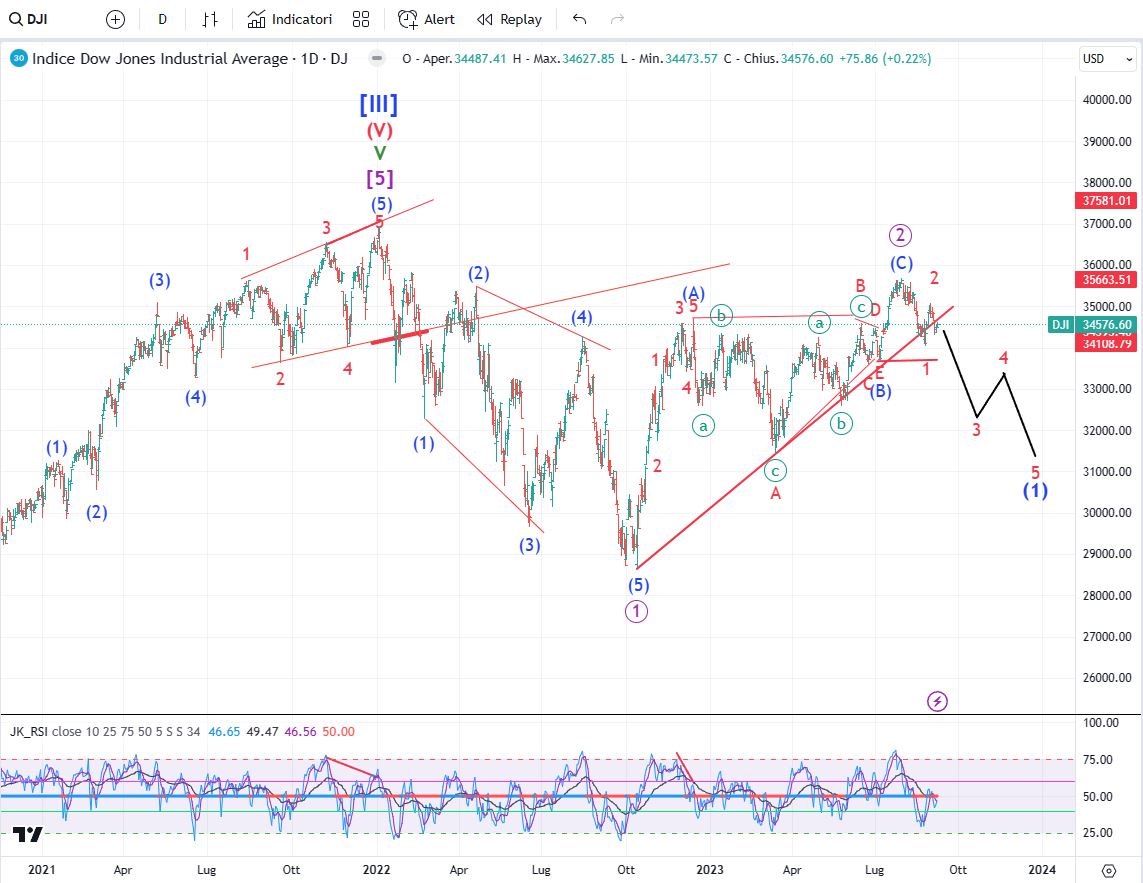Image resolution: width=1143 pixels, height=883 pixels.
Task: Open chart type candlestick selector
Action: pos(210,20)
